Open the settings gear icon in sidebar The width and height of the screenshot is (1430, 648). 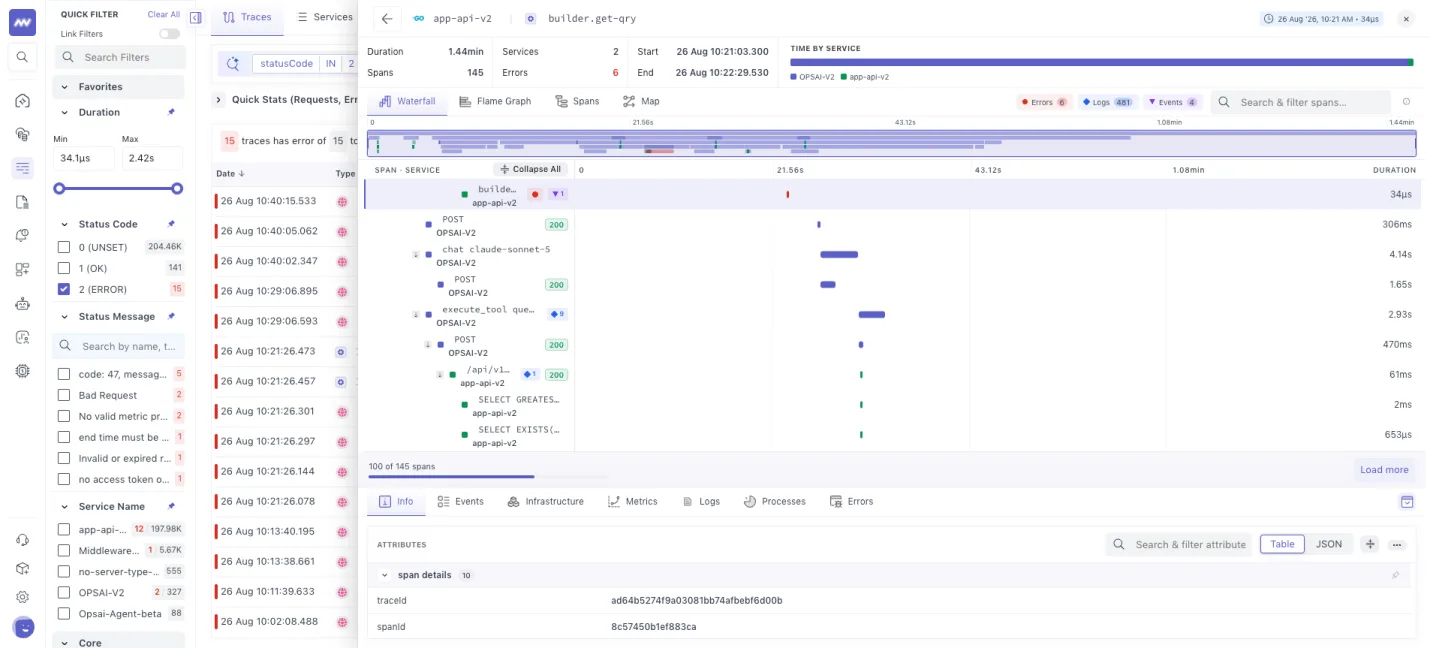point(22,597)
